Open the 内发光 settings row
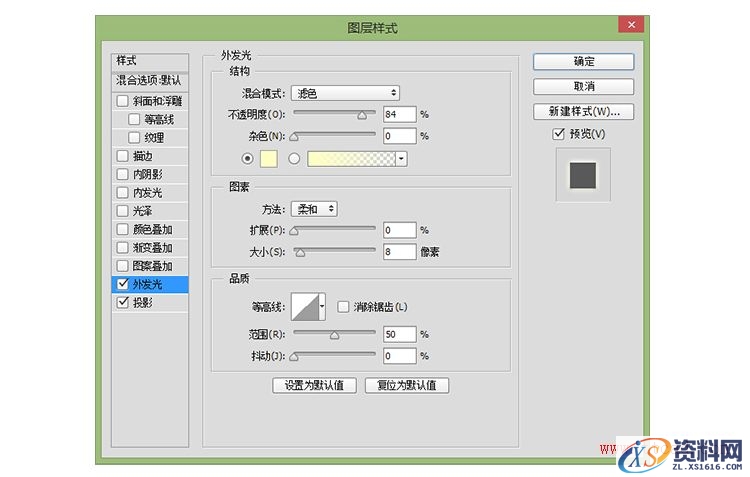The height and width of the screenshot is (477, 750). click(x=150, y=193)
